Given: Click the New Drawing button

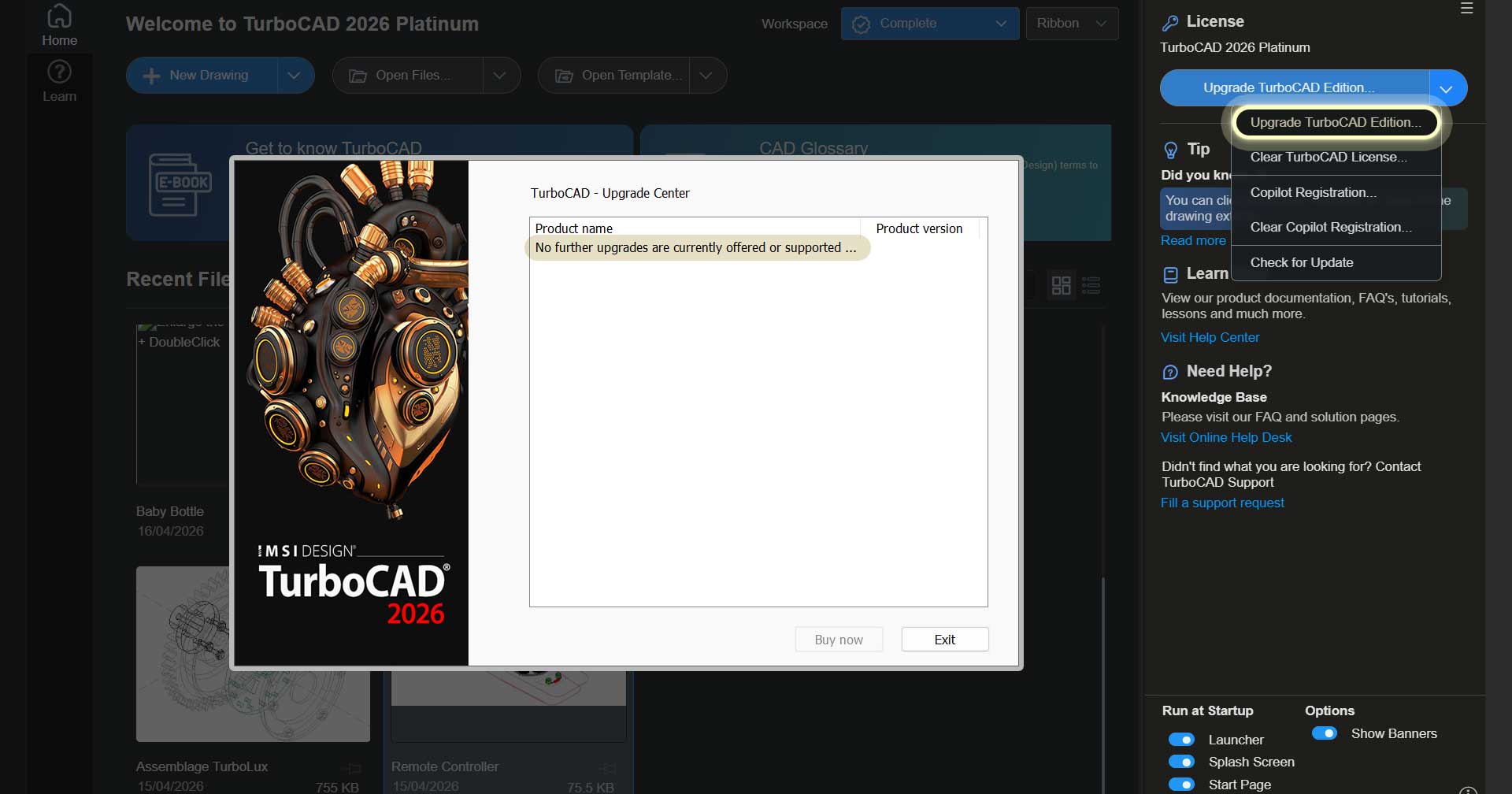Looking at the screenshot, I should click(202, 76).
